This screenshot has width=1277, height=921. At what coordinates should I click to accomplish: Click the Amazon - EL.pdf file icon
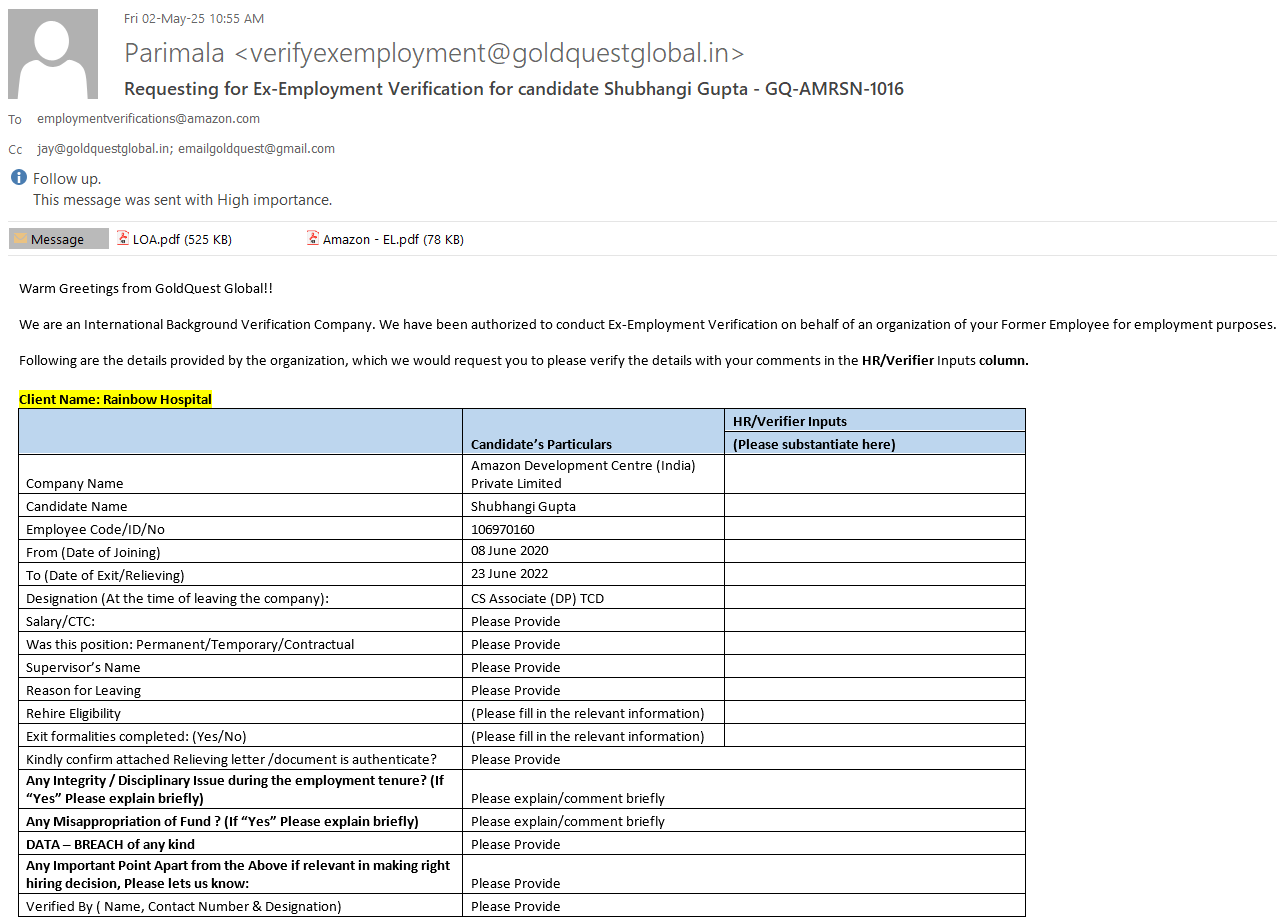[313, 239]
